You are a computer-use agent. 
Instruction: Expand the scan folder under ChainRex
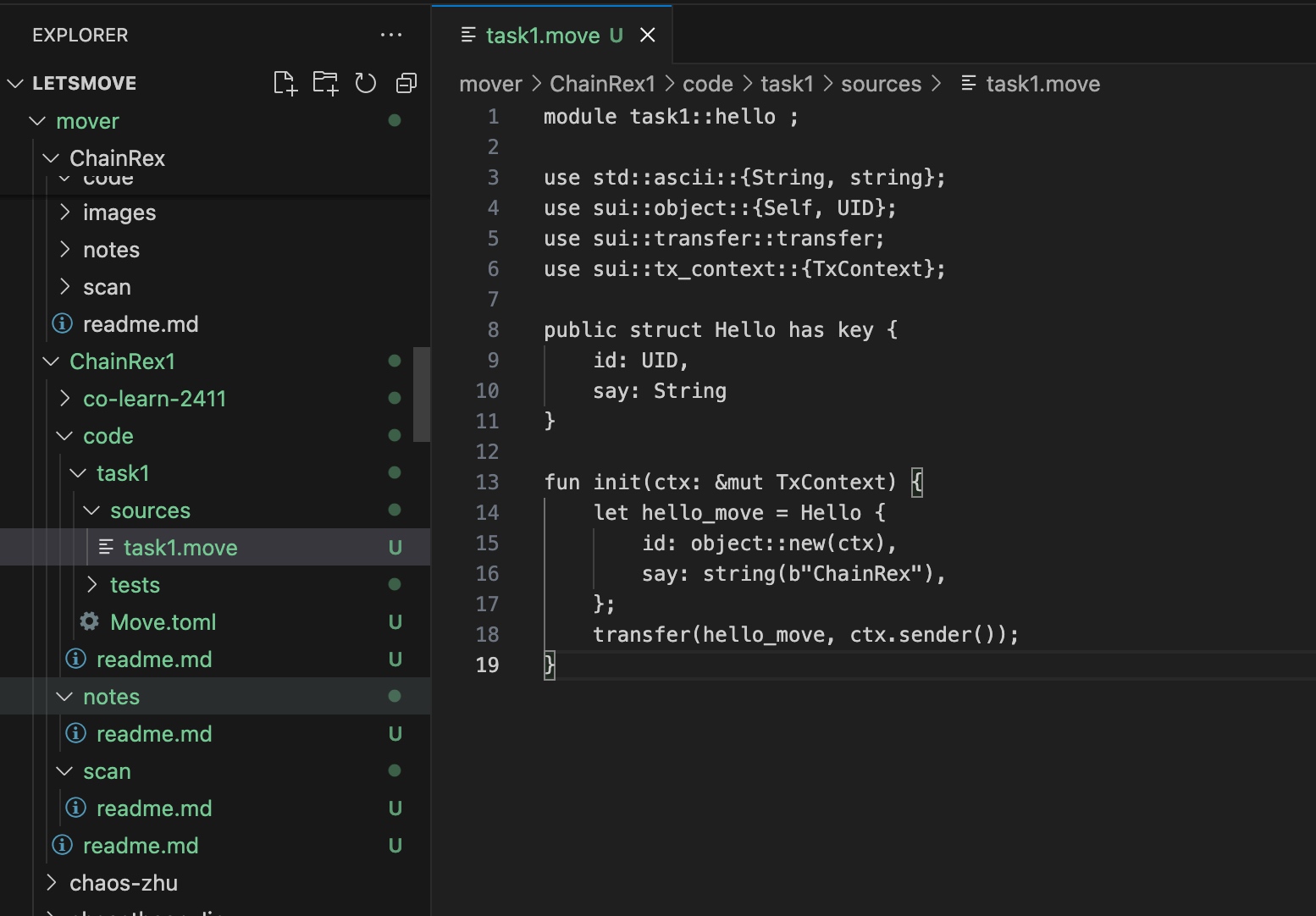(64, 287)
